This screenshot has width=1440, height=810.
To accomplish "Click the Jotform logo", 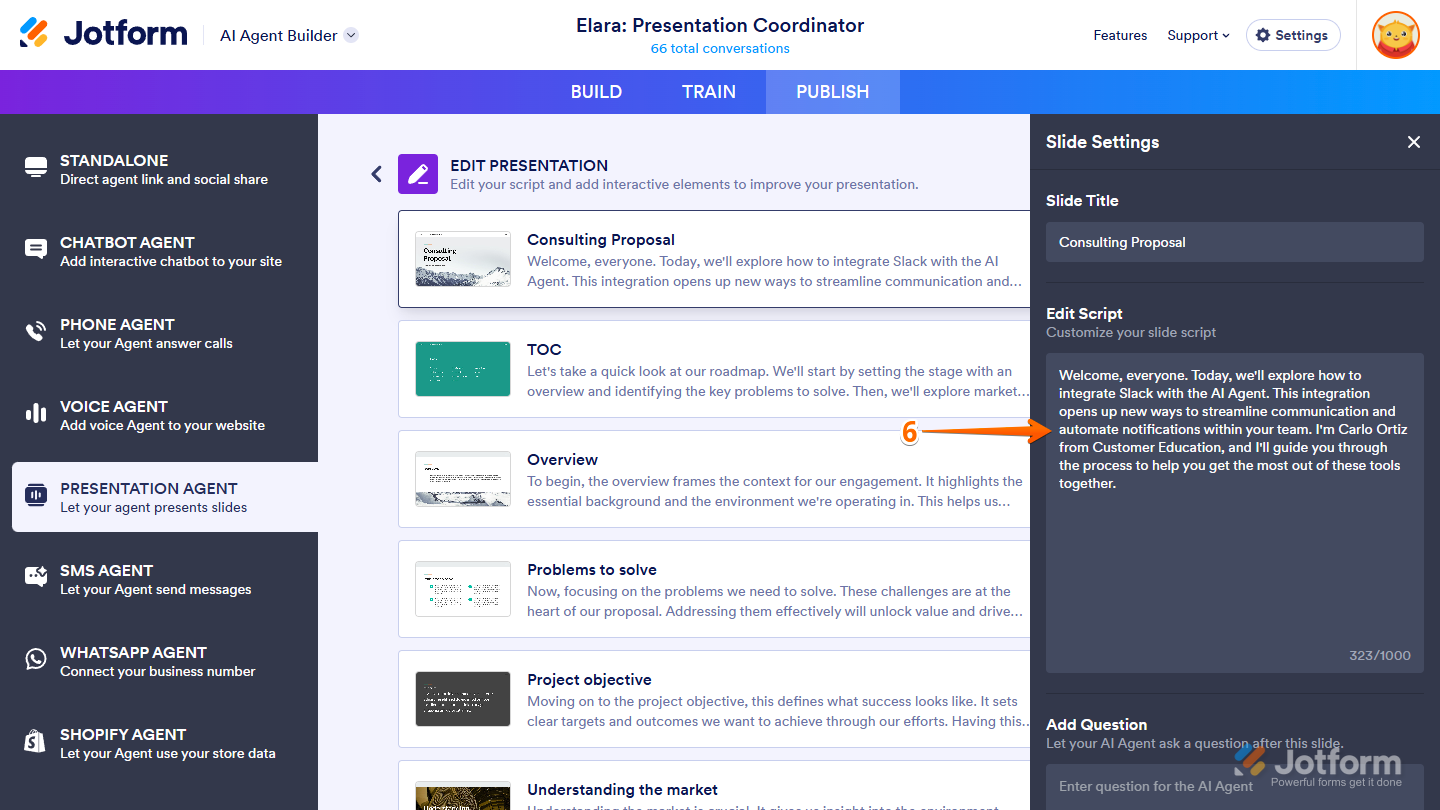I will point(103,34).
